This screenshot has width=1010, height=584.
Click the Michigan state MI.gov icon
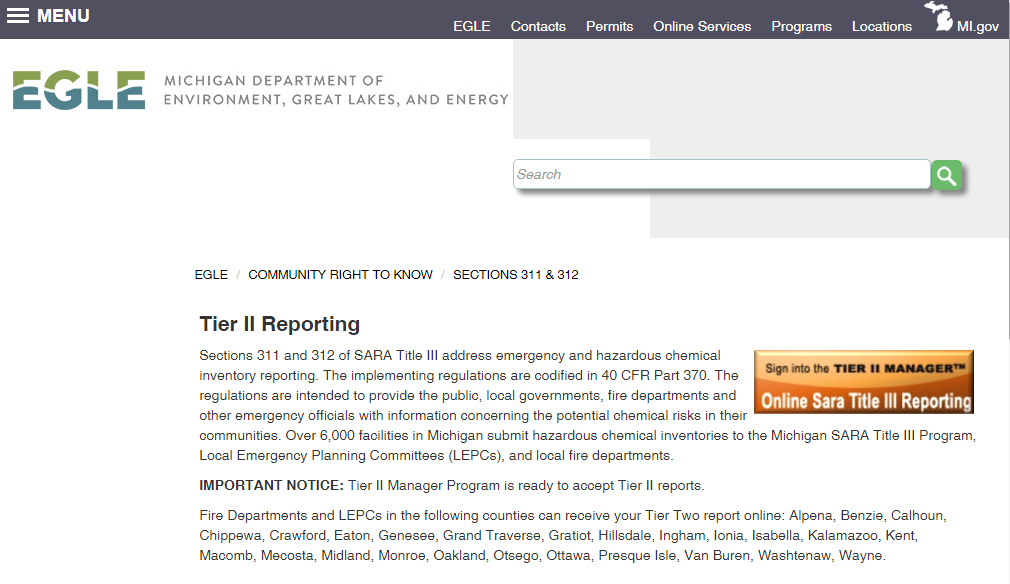(961, 17)
